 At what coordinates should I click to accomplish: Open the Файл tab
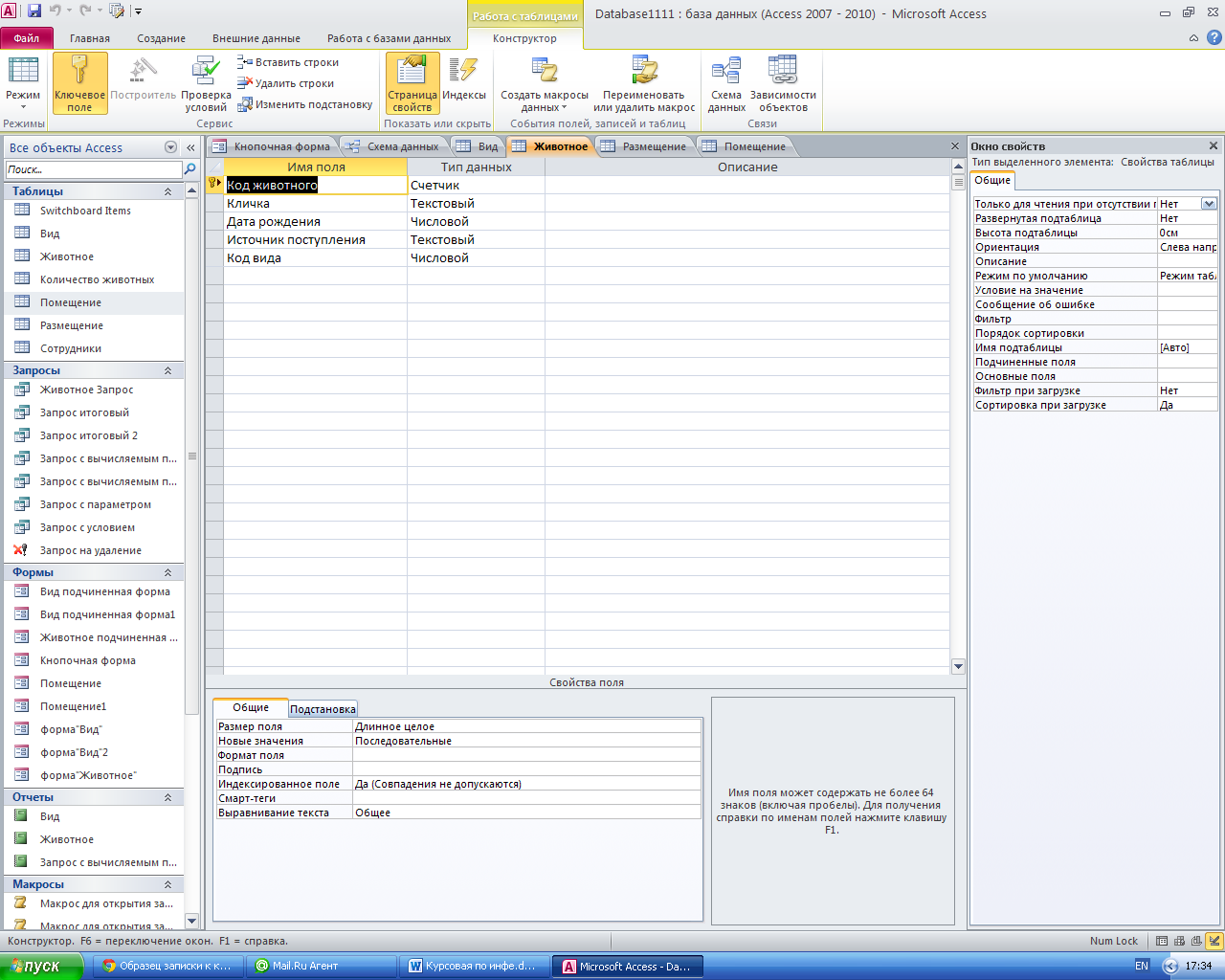(x=27, y=38)
